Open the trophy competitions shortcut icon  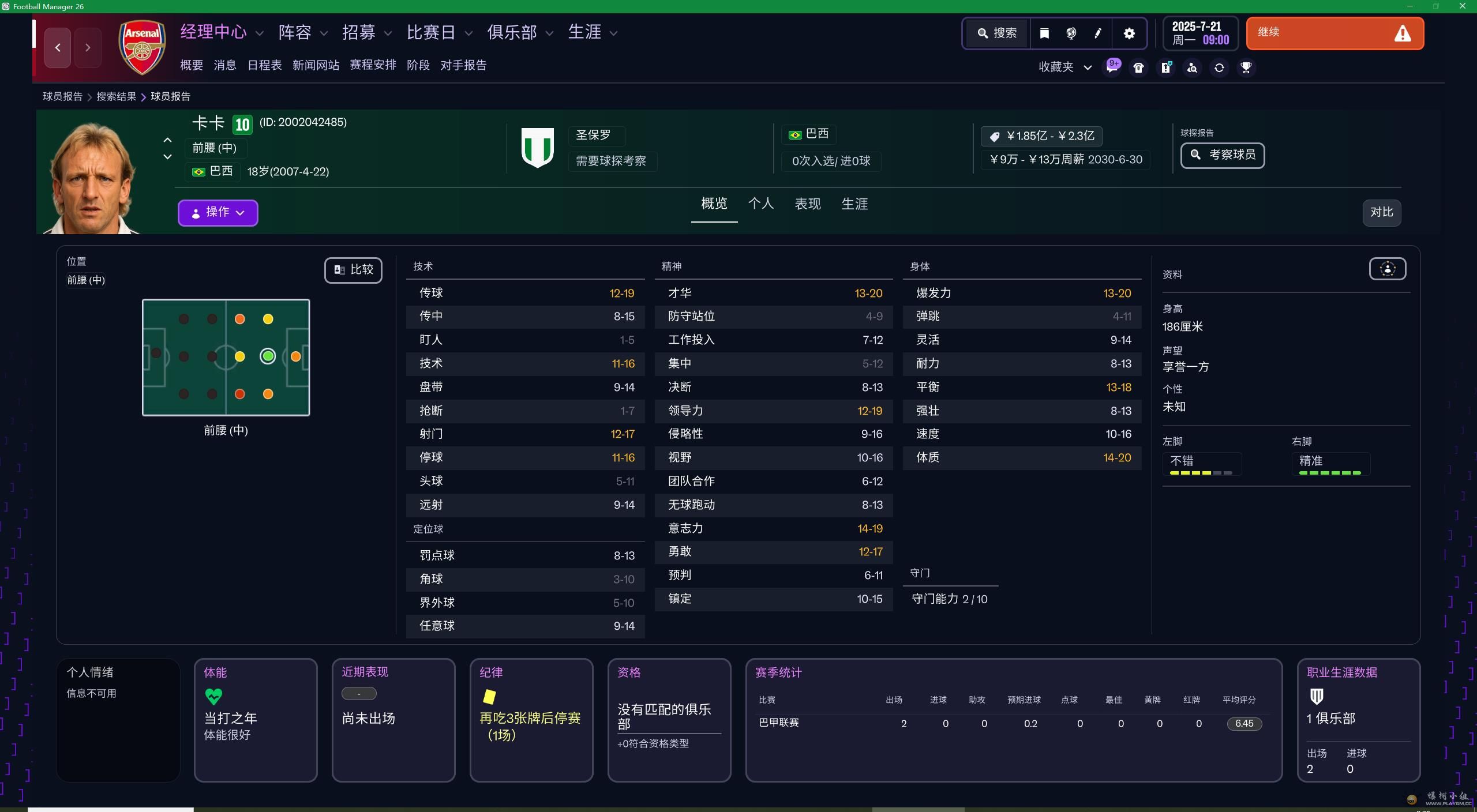point(1246,68)
